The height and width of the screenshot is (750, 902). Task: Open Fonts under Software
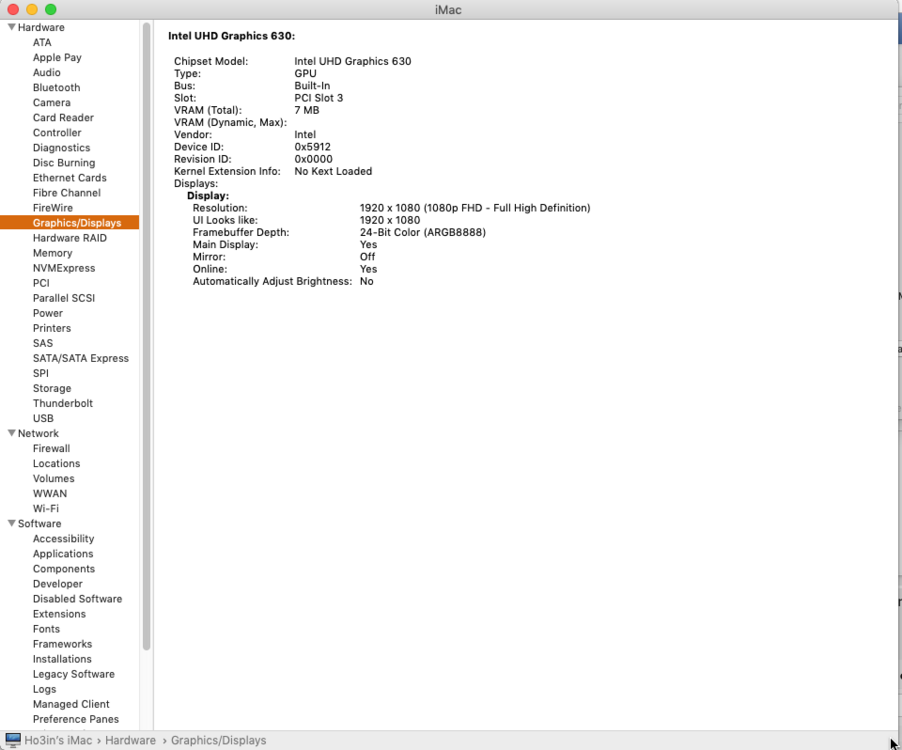point(45,628)
